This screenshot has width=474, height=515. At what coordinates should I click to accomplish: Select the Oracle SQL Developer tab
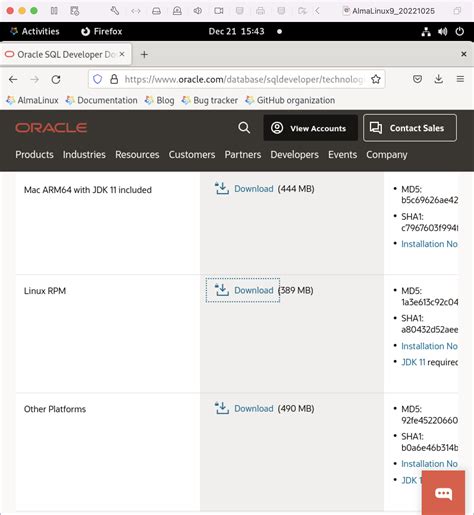[66, 54]
